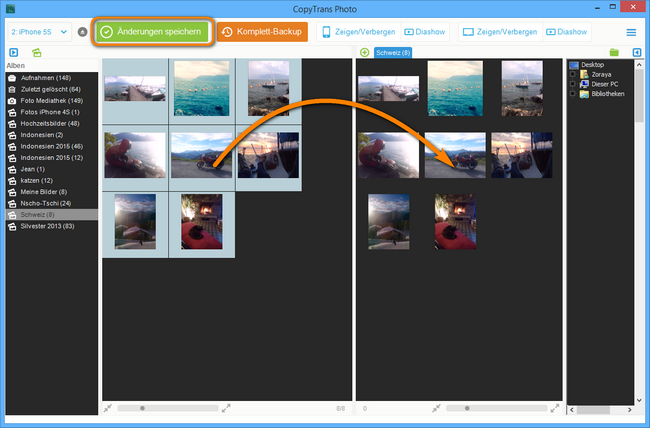
Task: Click the Änderungen speichern button
Action: pyautogui.click(x=153, y=32)
